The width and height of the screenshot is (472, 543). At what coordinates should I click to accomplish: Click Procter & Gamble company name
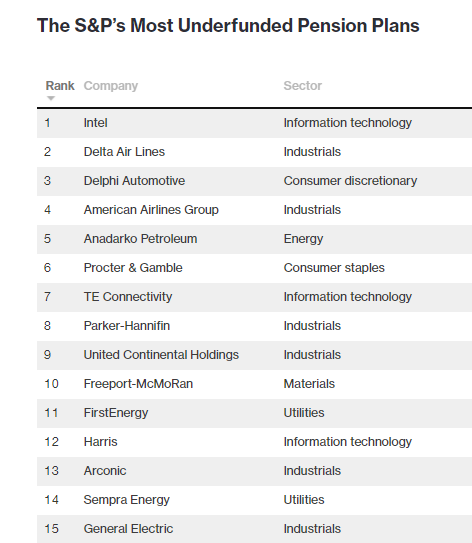(x=133, y=268)
